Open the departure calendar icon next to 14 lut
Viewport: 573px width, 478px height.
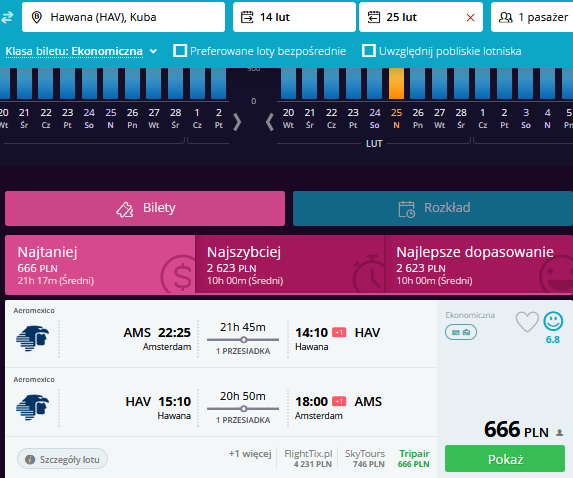point(247,17)
